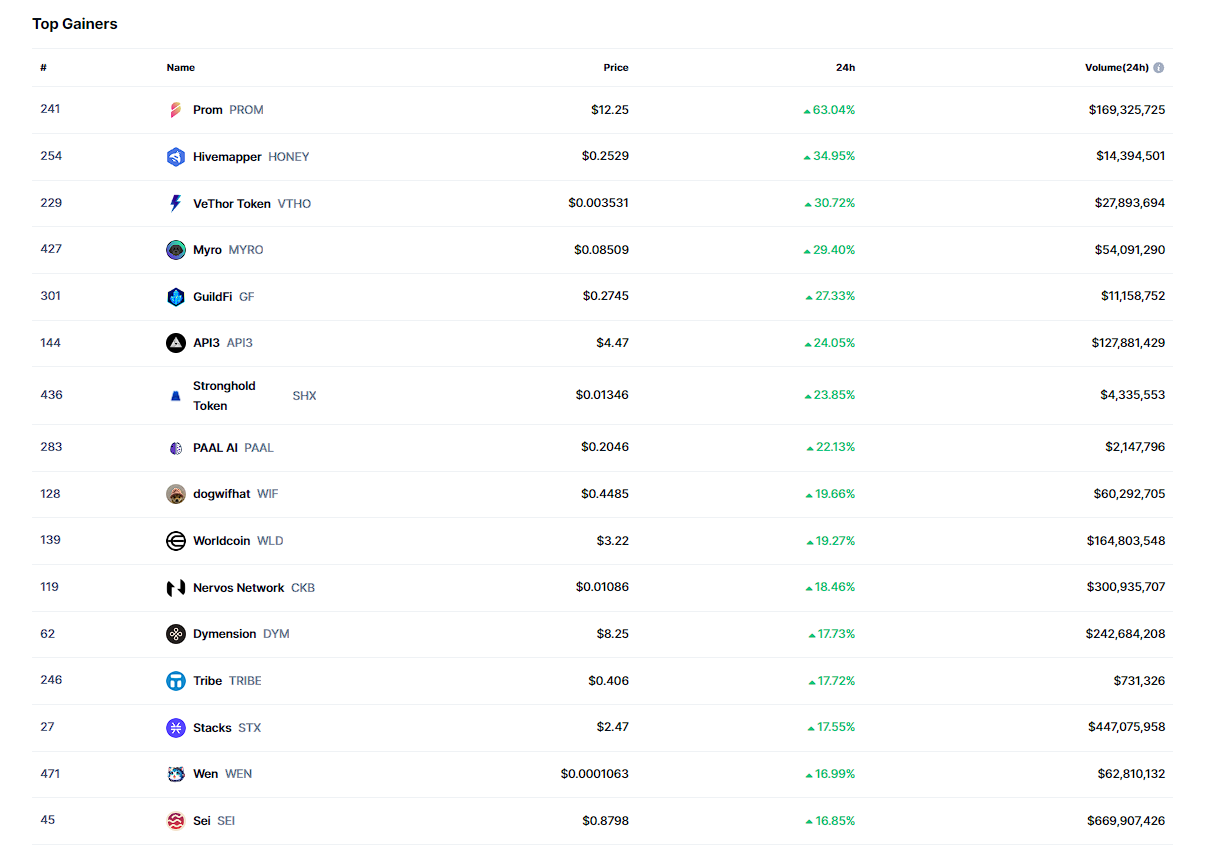Image resolution: width=1212 pixels, height=847 pixels.
Task: Click the 19.66% gain for dogwifhat
Action: tap(829, 494)
